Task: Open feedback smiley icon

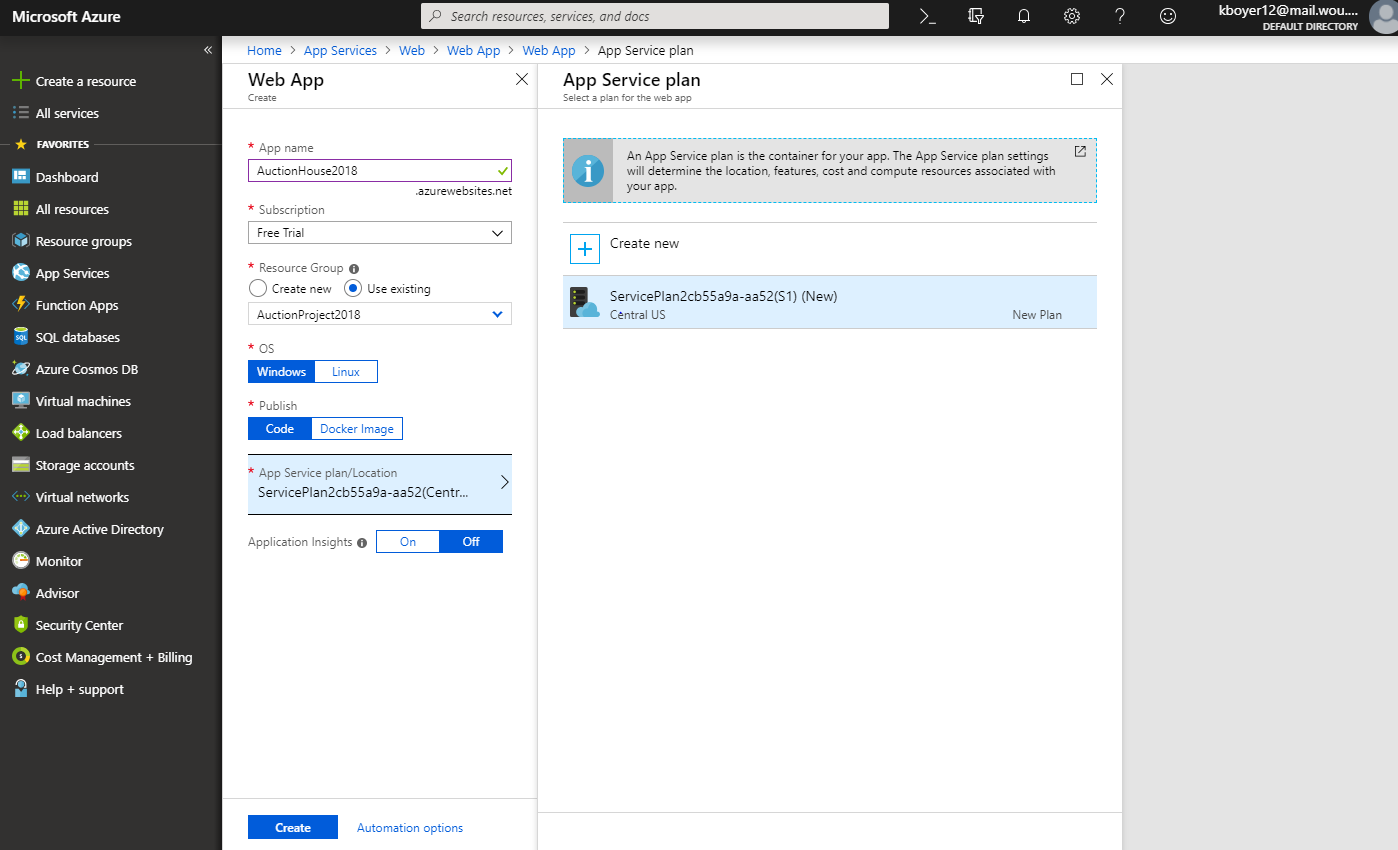Action: (1167, 16)
